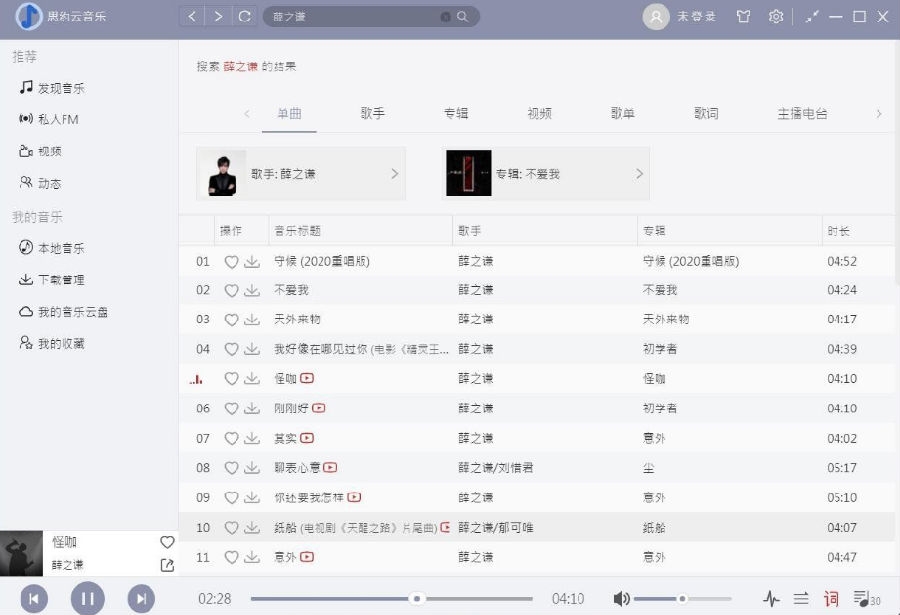Go forward using the navigation arrow
This screenshot has height=615, width=900.
[x=218, y=16]
